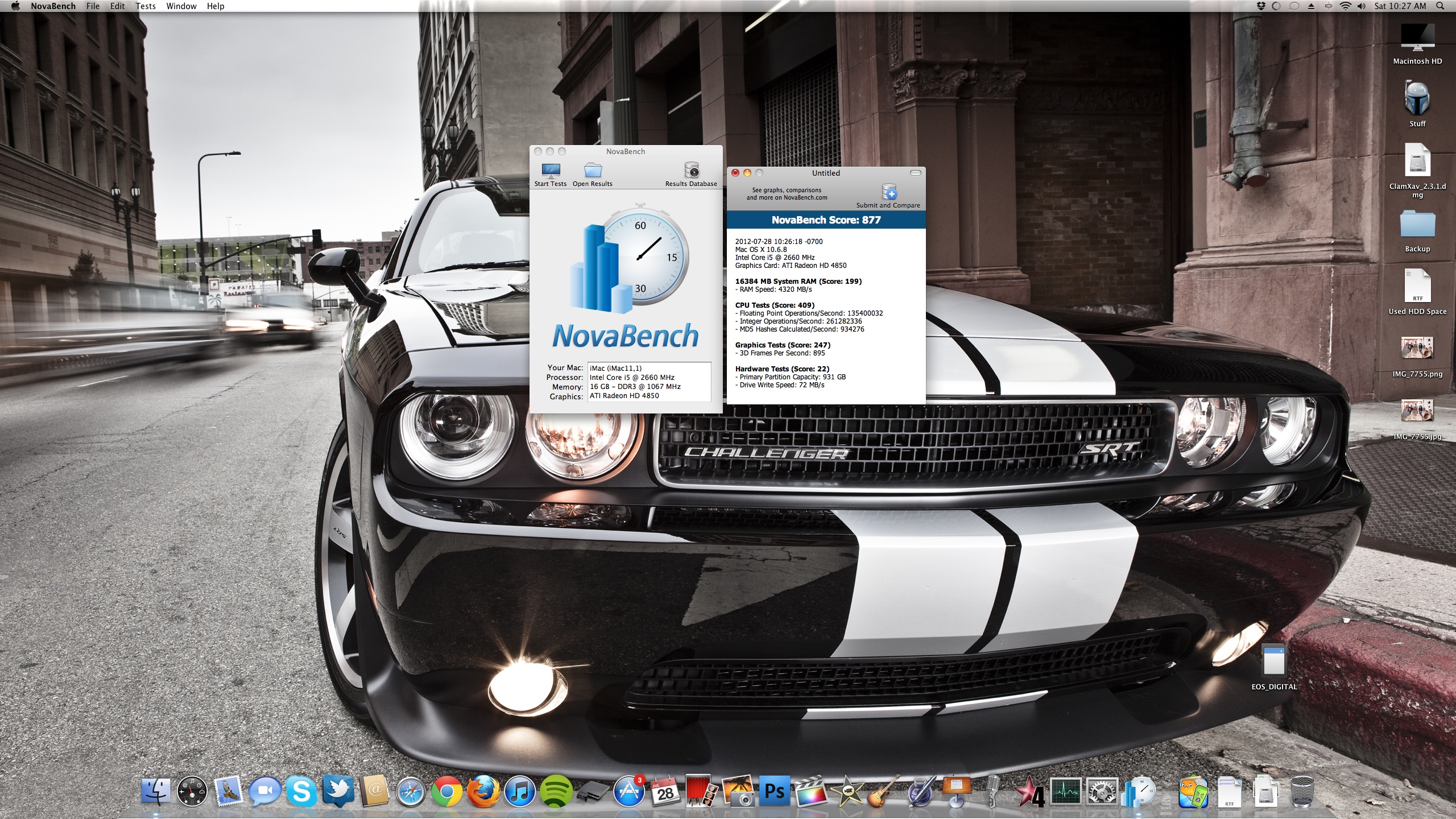1456x819 pixels.
Task: Launch Spotify from the dock
Action: coord(556,792)
